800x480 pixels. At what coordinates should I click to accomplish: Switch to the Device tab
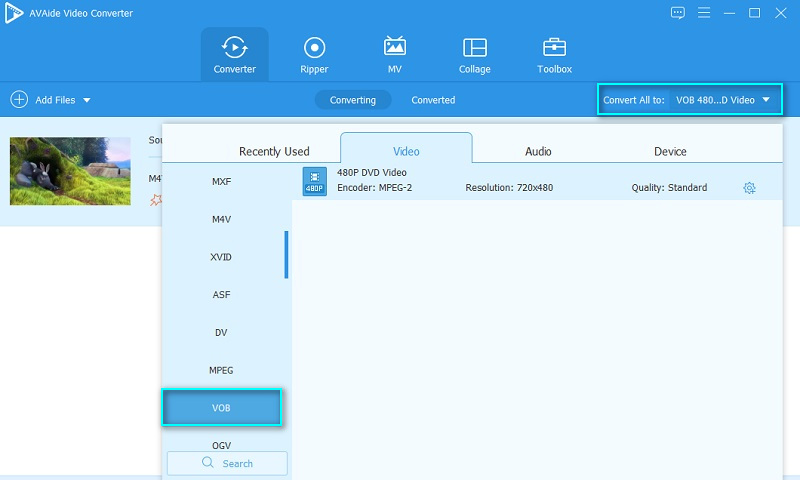coord(670,151)
